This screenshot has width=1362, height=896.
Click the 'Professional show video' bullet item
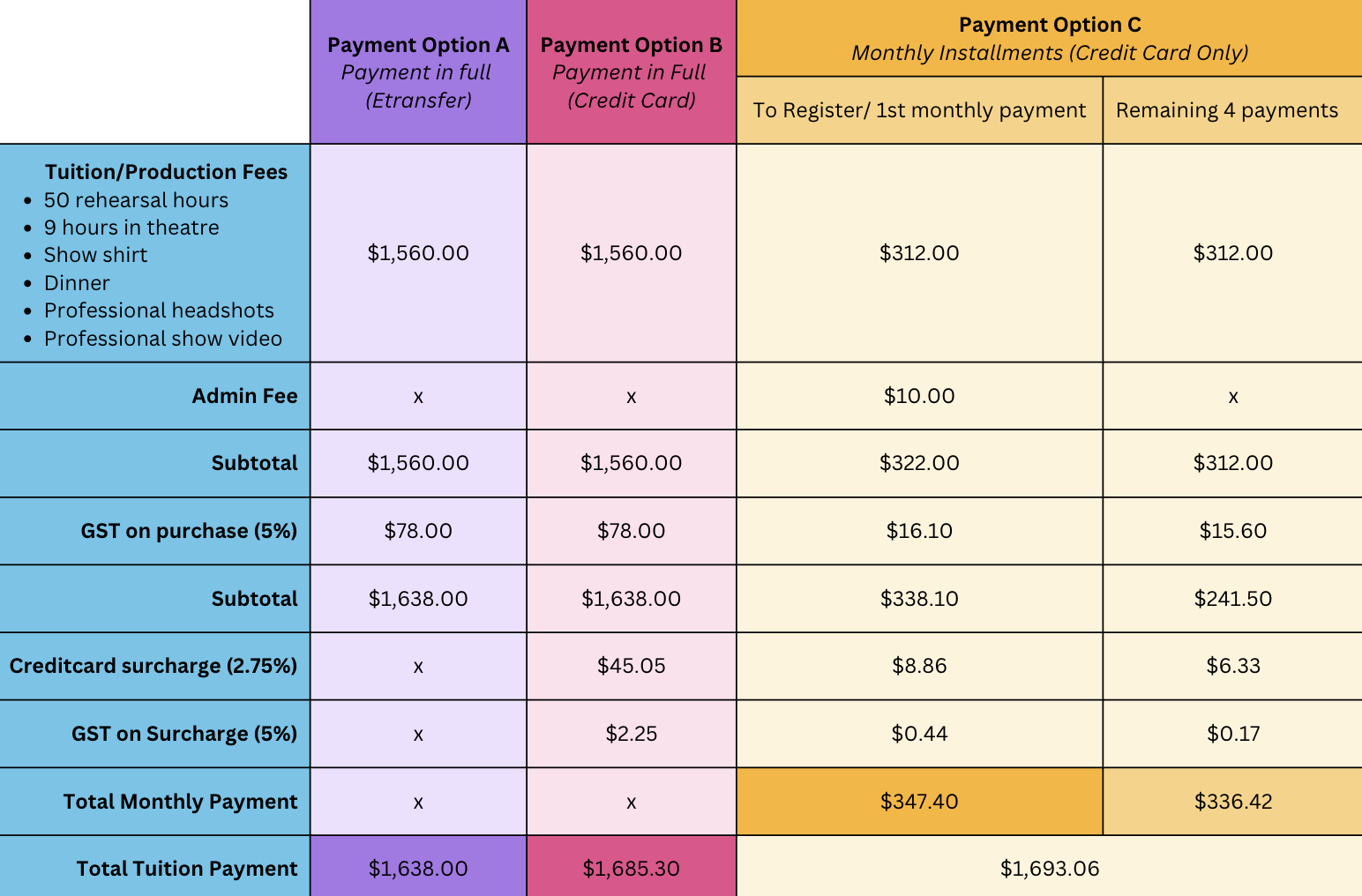coord(163,339)
